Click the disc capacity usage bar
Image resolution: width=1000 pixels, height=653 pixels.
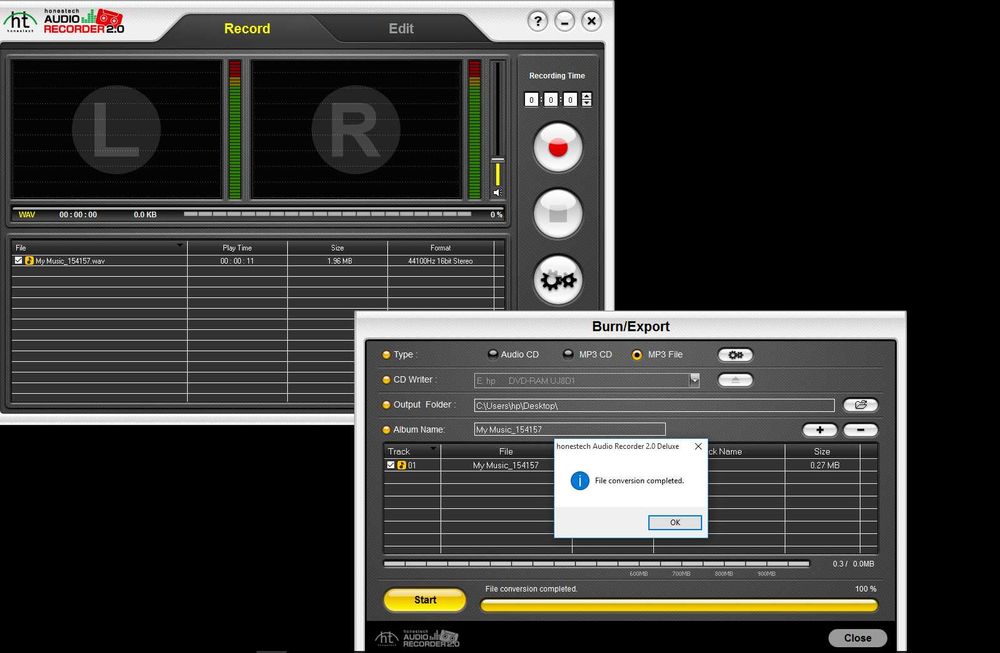coord(596,564)
